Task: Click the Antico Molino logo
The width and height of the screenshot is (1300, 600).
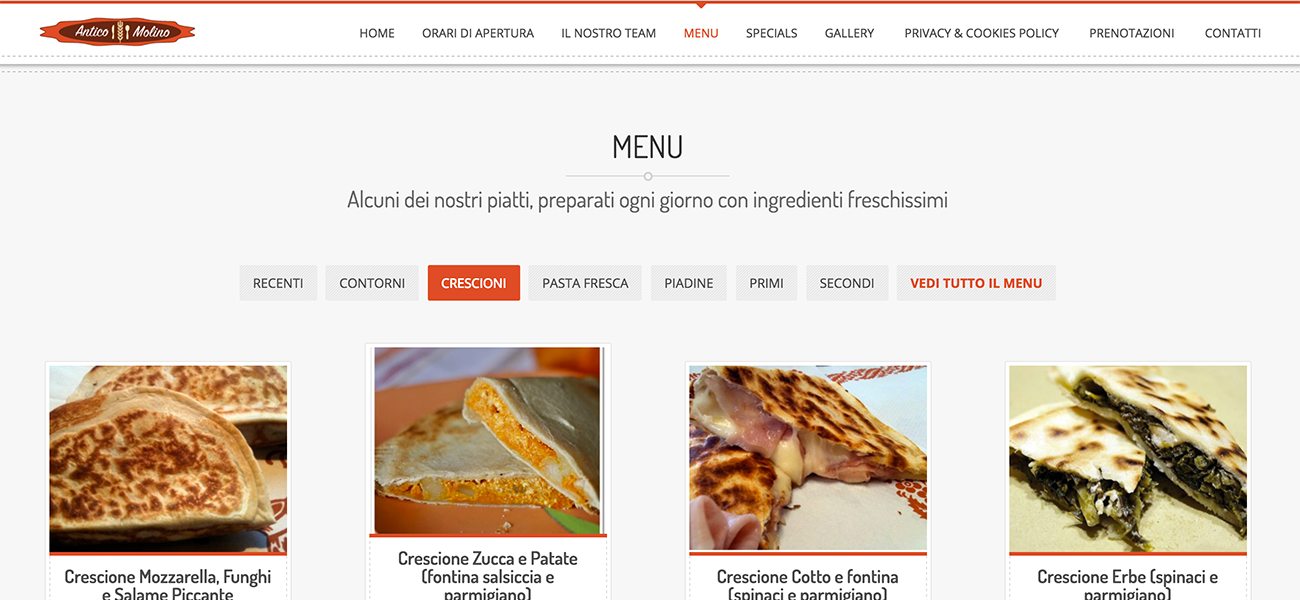Action: tap(117, 32)
